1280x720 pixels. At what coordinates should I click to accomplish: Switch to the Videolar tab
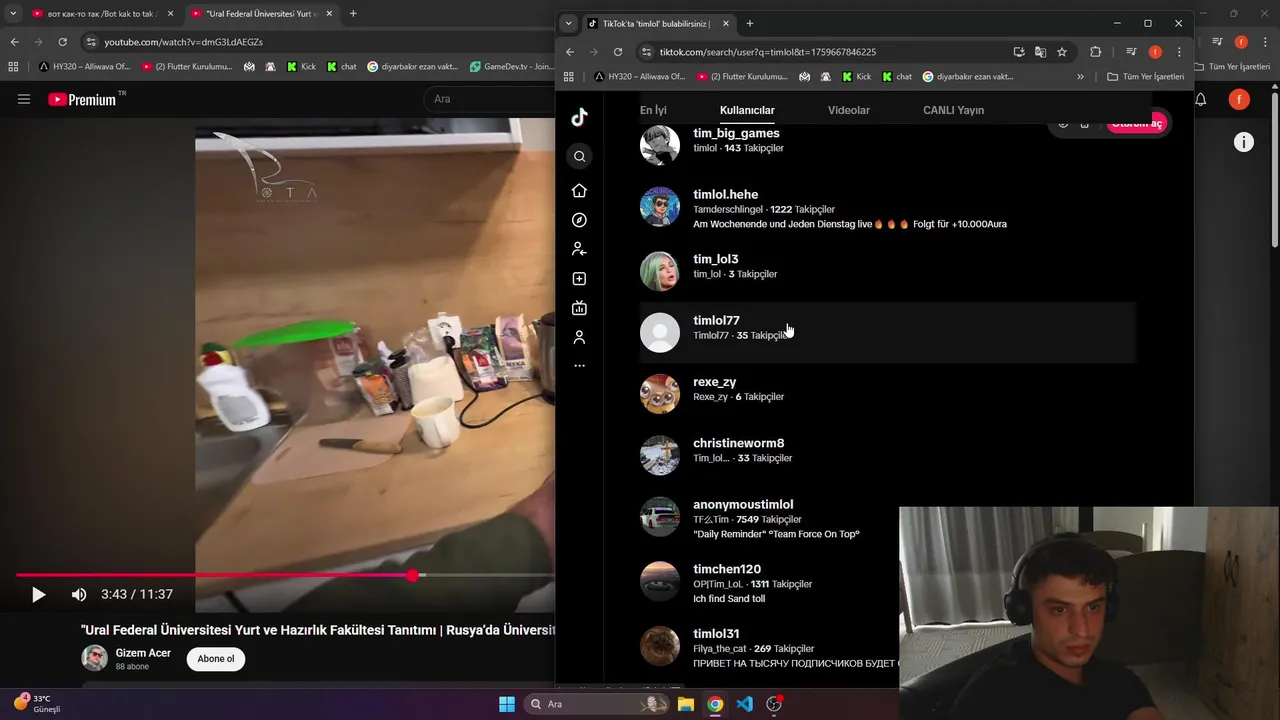click(849, 110)
